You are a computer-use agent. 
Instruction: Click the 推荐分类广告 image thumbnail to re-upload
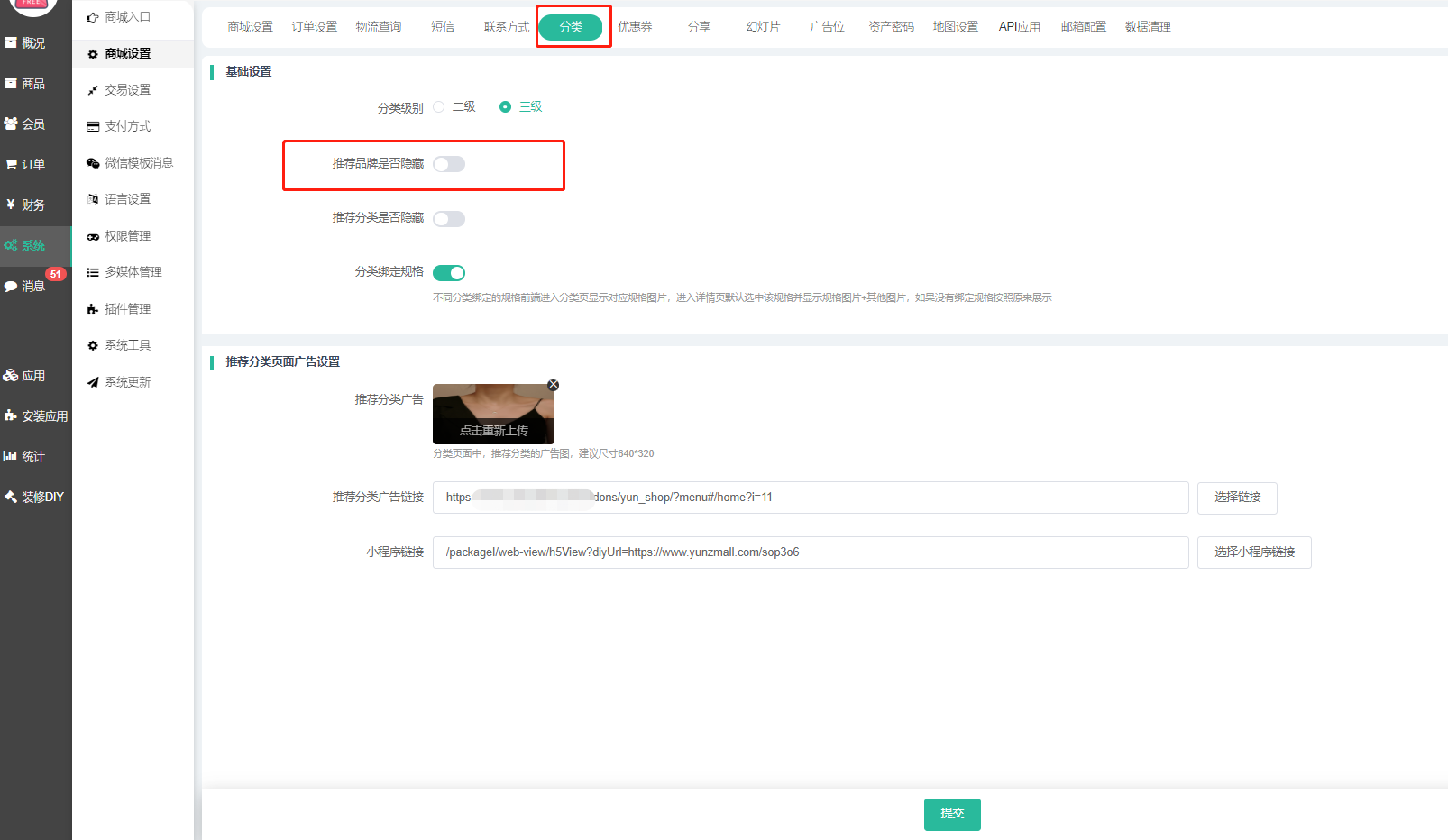tap(493, 415)
